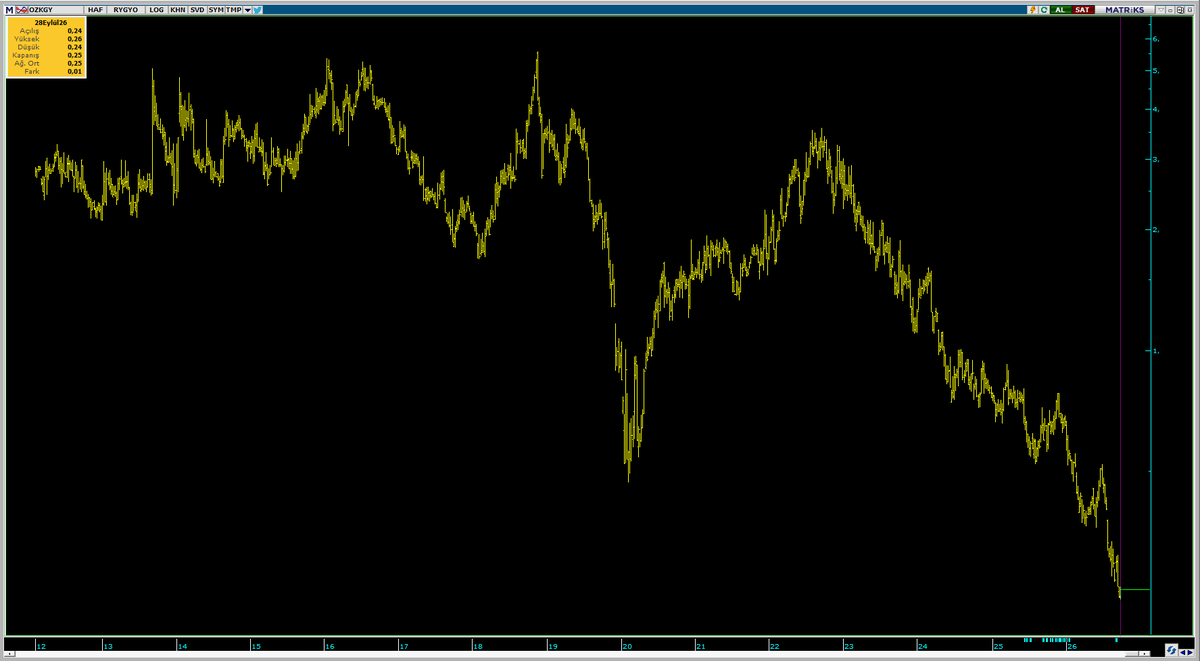
Task: Click the year 20 label on time axis
Action: pos(628,646)
